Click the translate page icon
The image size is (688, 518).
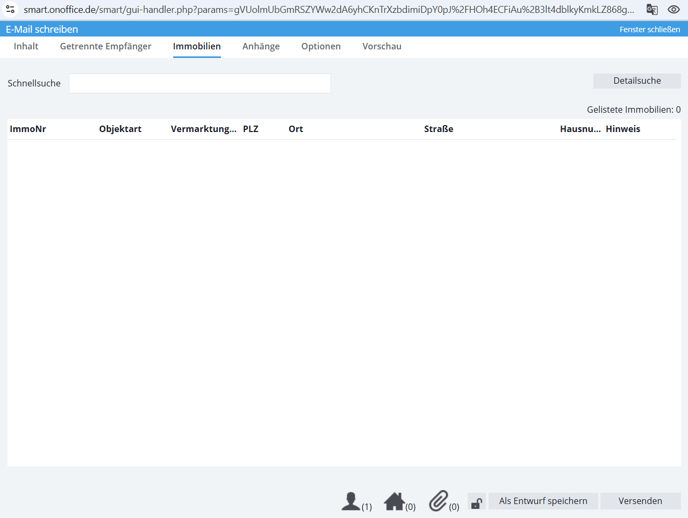652,9
